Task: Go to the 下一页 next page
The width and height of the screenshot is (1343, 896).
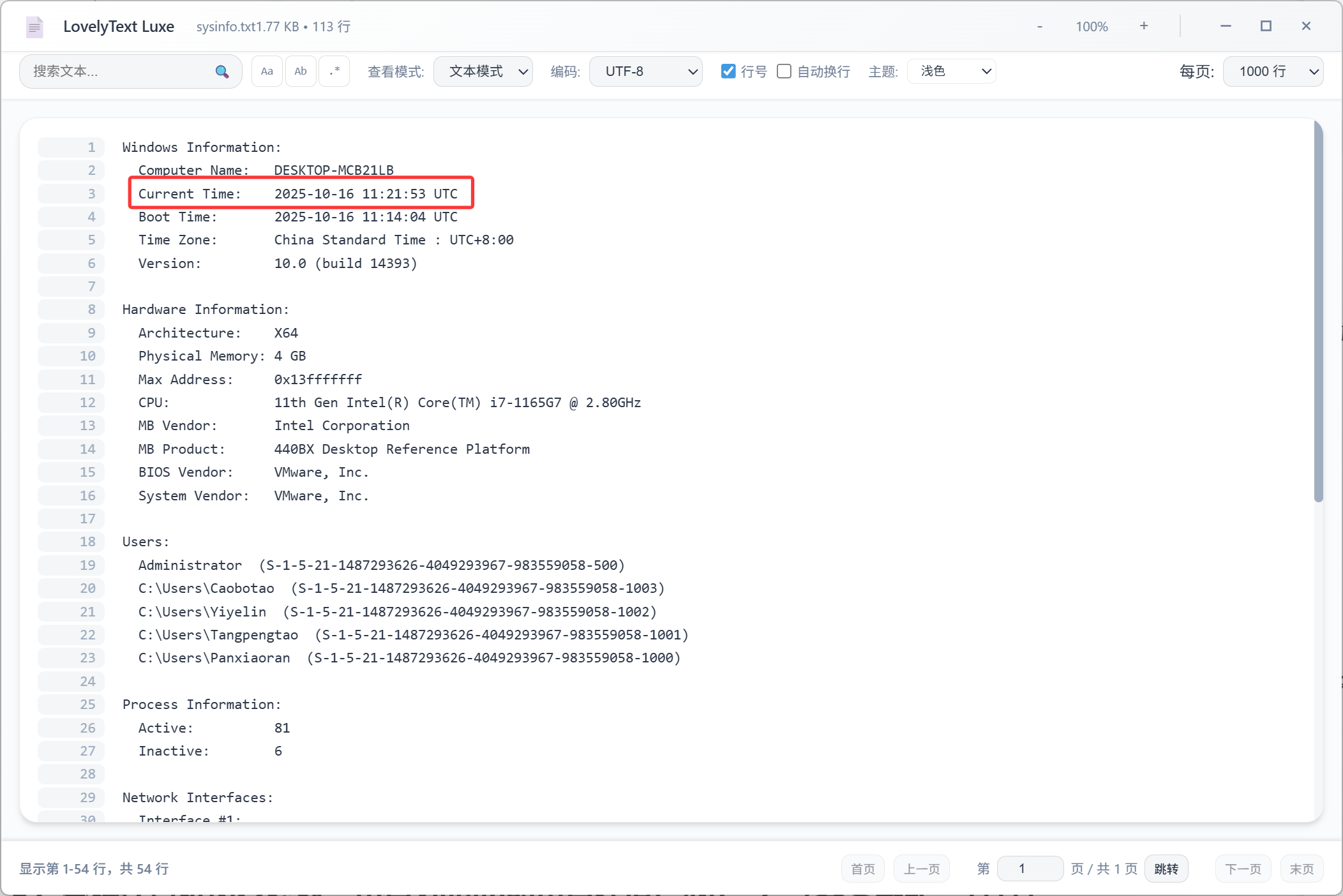Action: click(1243, 869)
